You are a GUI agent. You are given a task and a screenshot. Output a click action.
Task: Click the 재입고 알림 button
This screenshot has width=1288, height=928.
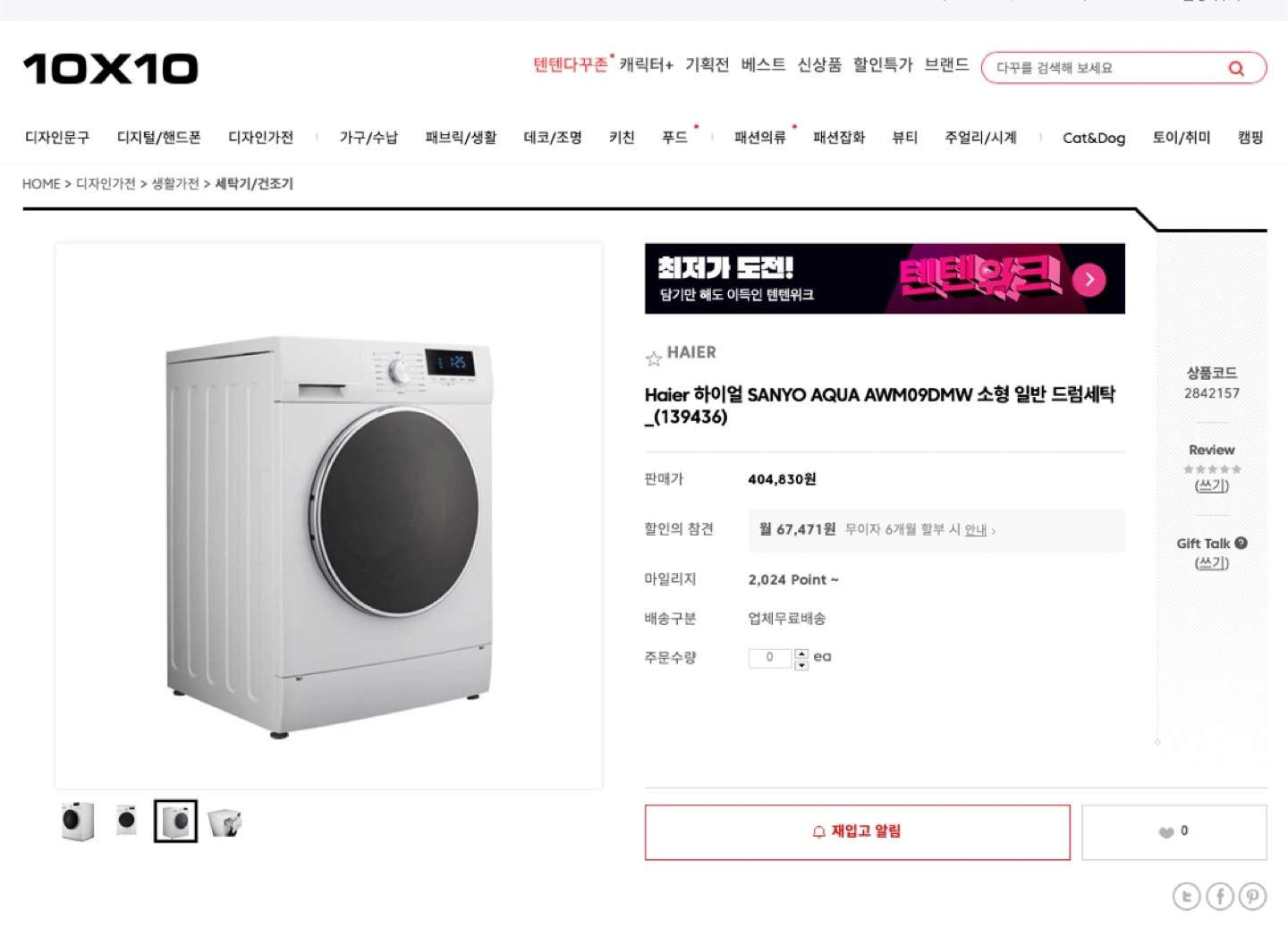tap(857, 832)
